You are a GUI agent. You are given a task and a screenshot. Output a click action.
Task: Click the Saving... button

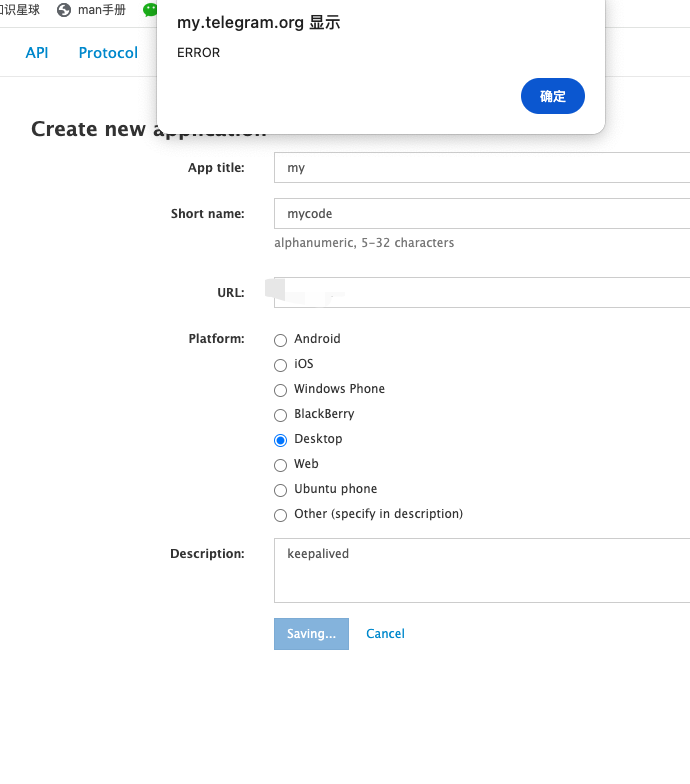(311, 634)
